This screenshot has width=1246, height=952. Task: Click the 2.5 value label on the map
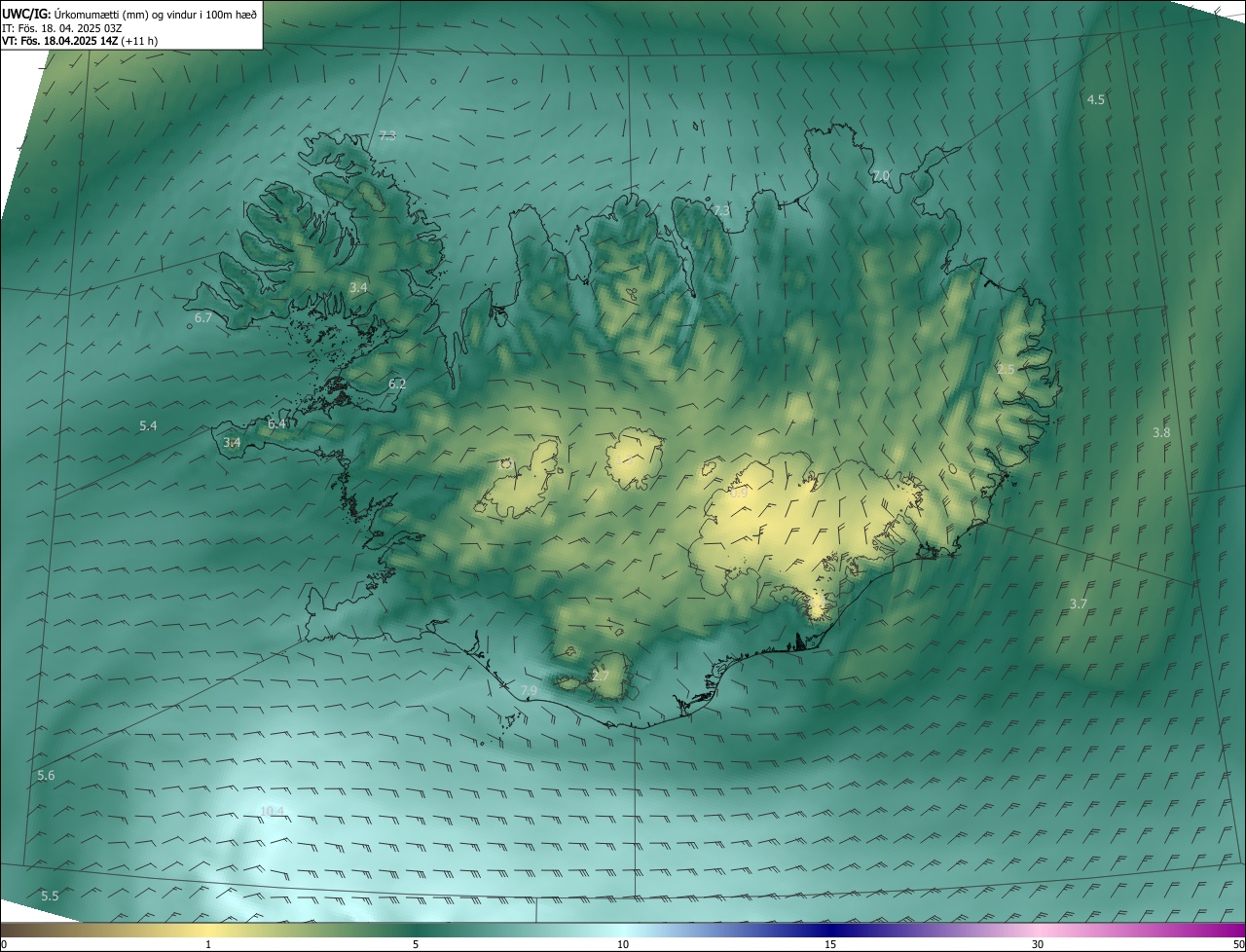(x=1006, y=370)
